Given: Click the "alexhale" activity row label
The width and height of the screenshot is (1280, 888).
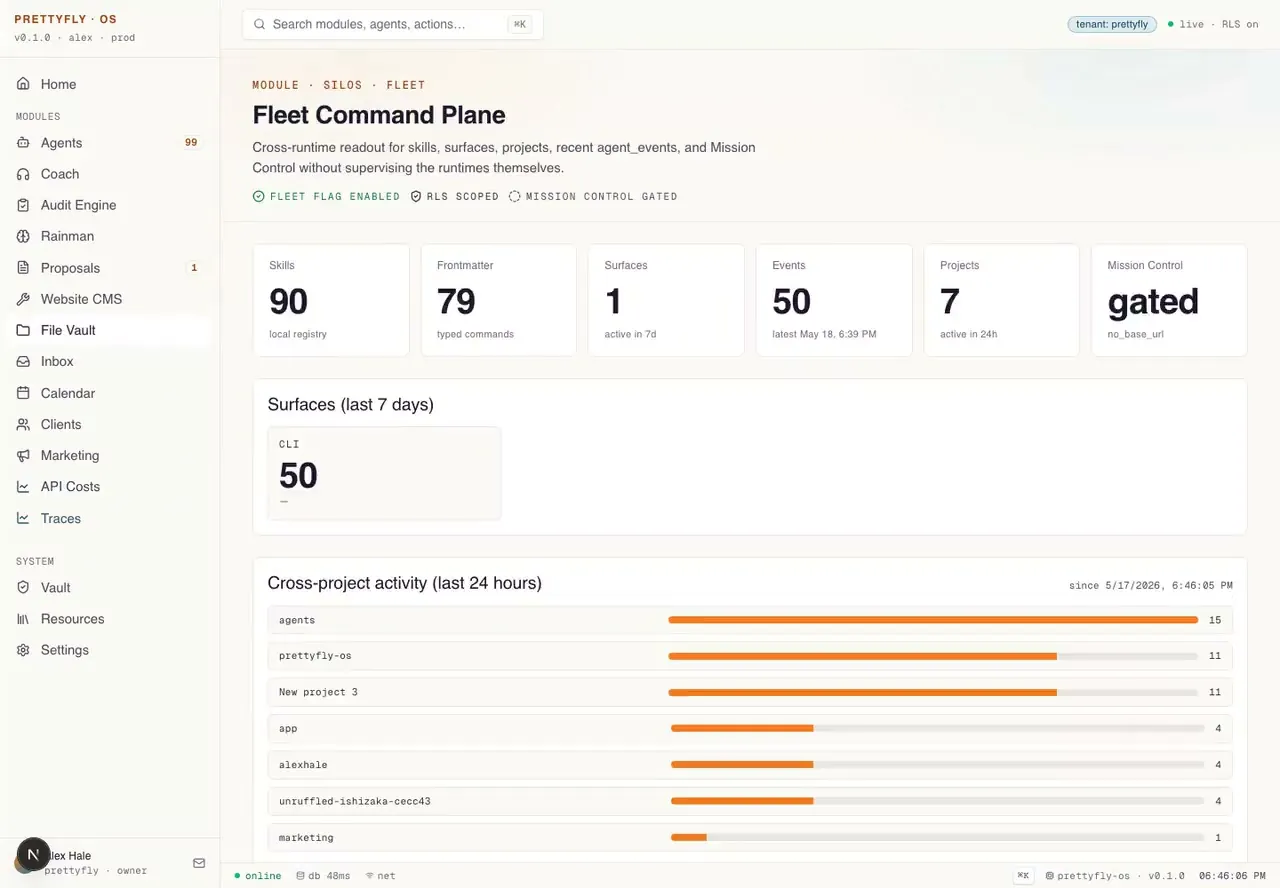Looking at the screenshot, I should pyautogui.click(x=303, y=765).
